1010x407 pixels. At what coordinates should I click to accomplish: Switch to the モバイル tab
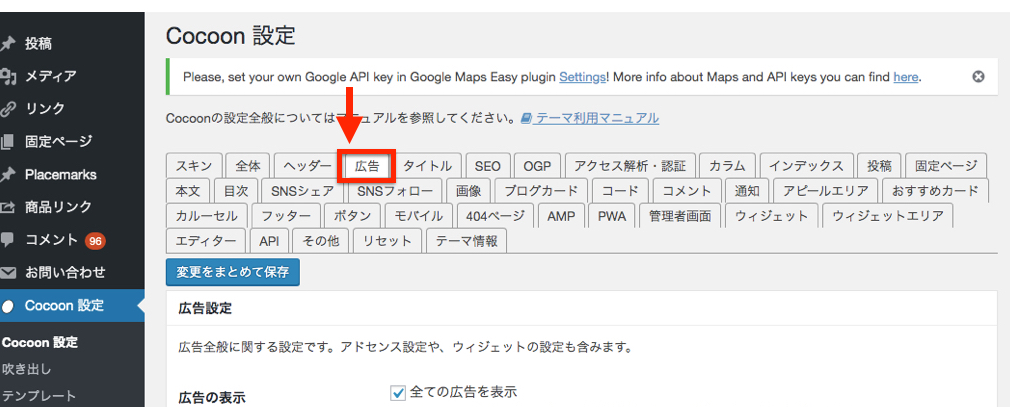pos(419,216)
